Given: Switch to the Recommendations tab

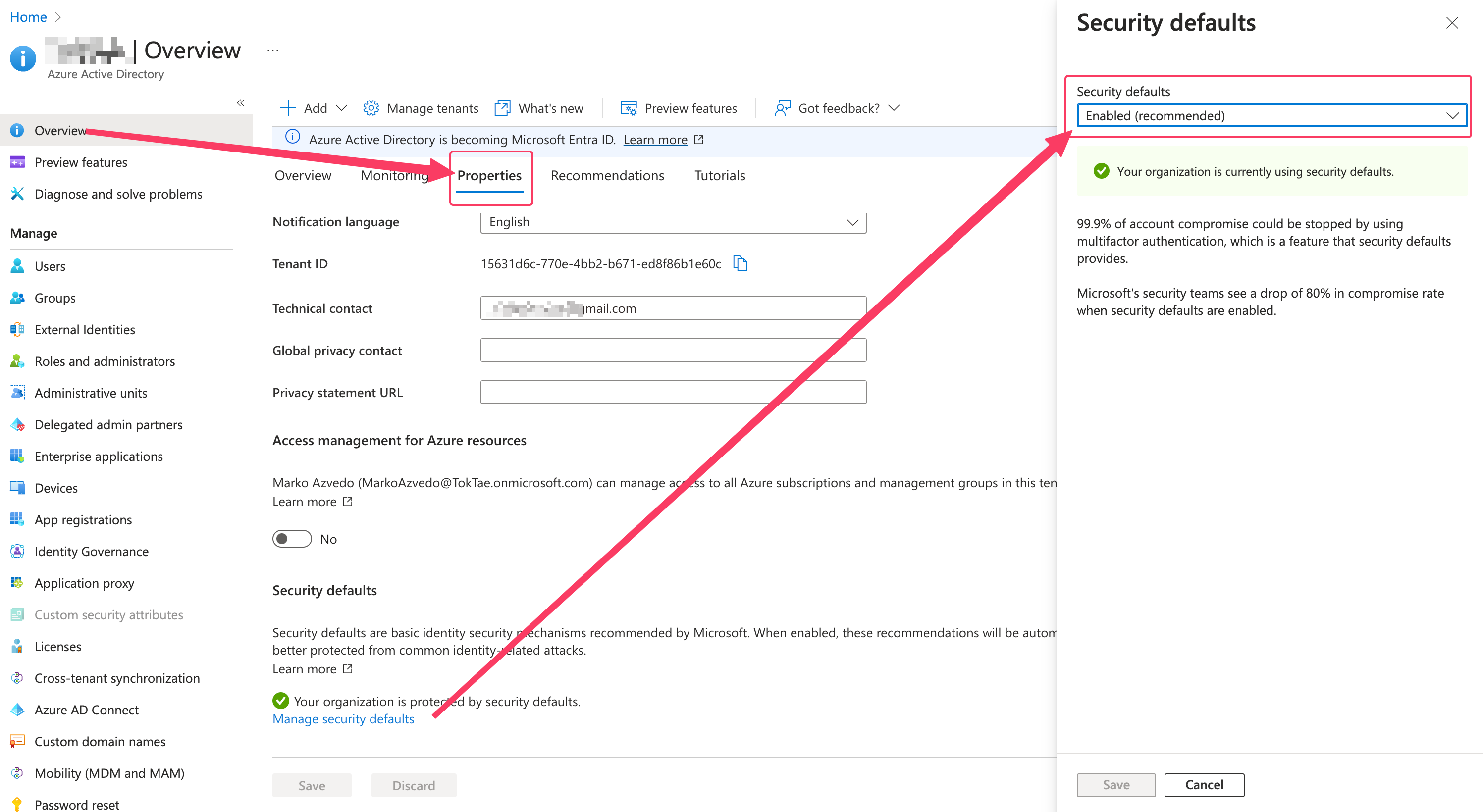Looking at the screenshot, I should coord(607,175).
